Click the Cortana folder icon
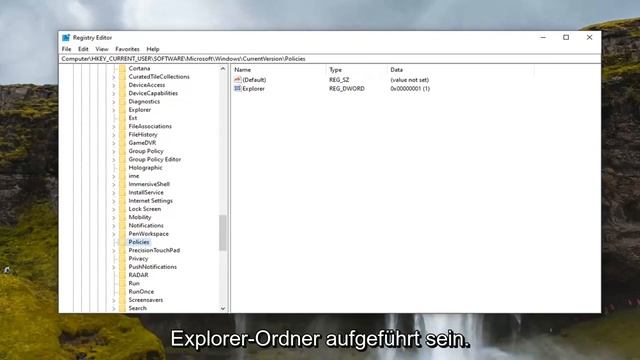Image resolution: width=640 pixels, height=360 pixels. click(122, 69)
